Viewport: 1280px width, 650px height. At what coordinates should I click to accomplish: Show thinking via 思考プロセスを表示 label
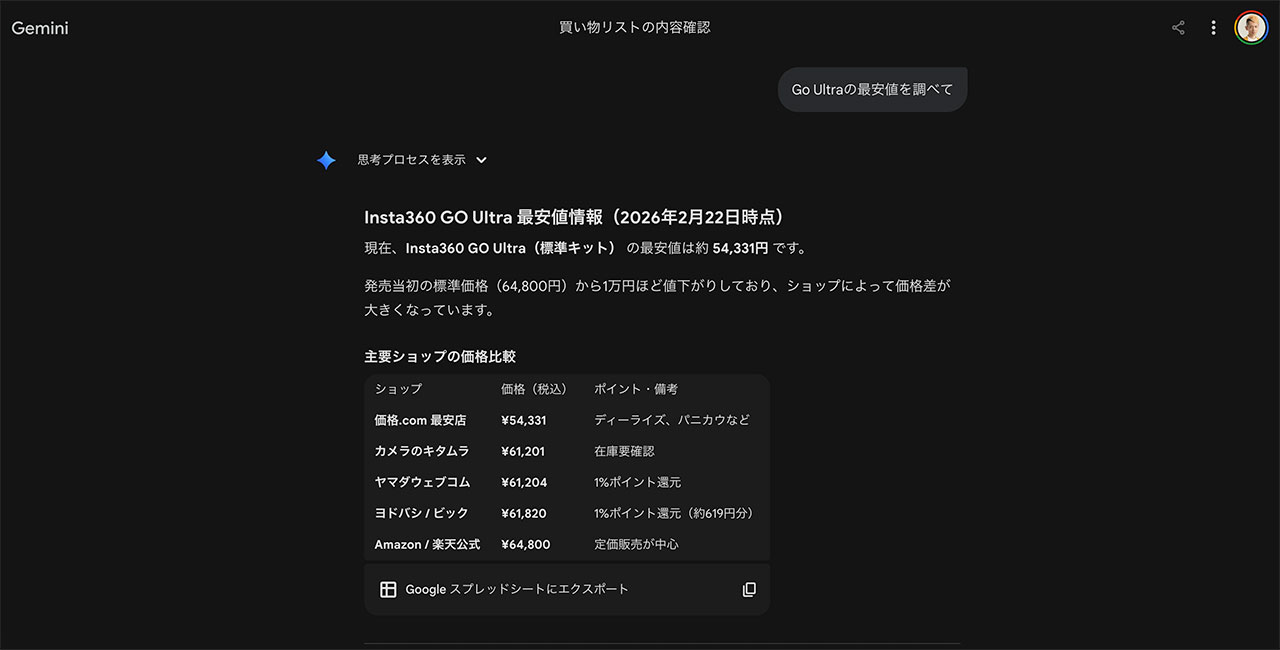[411, 160]
